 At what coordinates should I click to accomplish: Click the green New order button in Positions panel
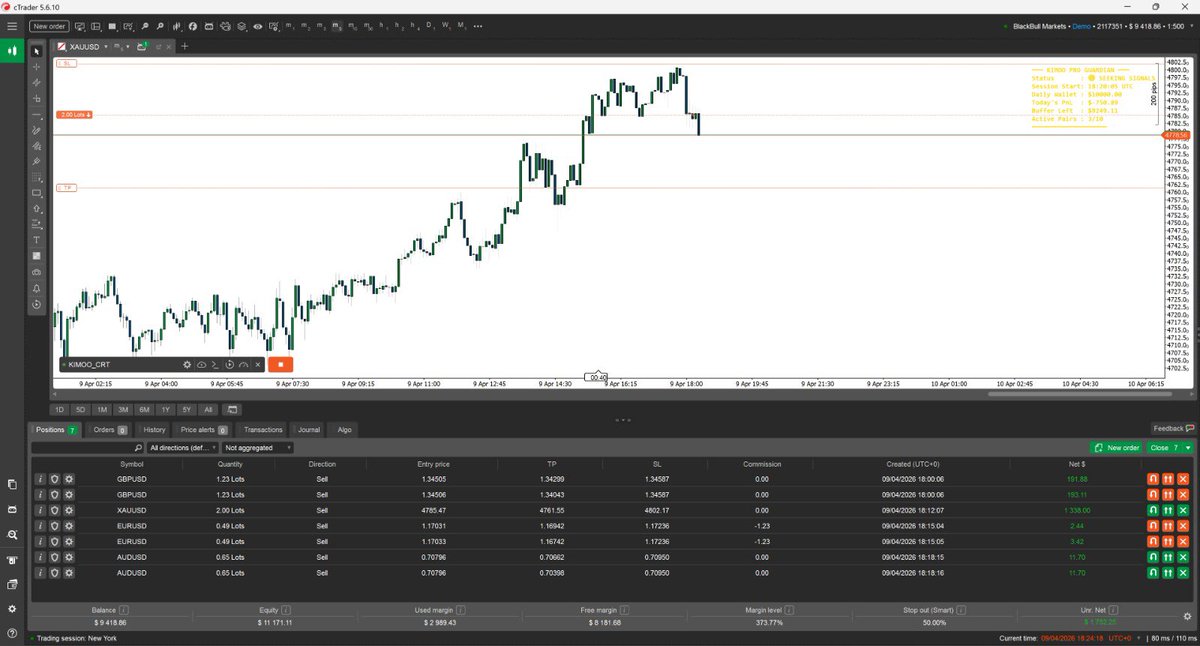click(1116, 447)
